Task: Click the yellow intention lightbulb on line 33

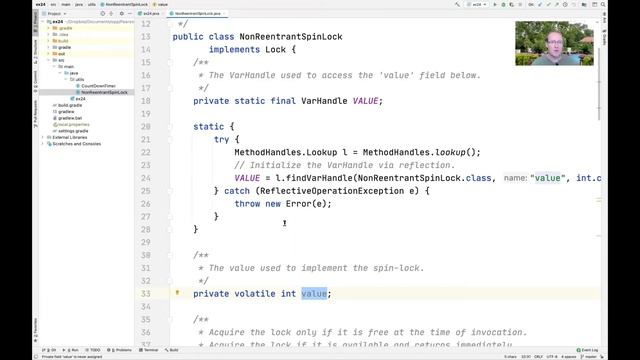Action: (177, 293)
